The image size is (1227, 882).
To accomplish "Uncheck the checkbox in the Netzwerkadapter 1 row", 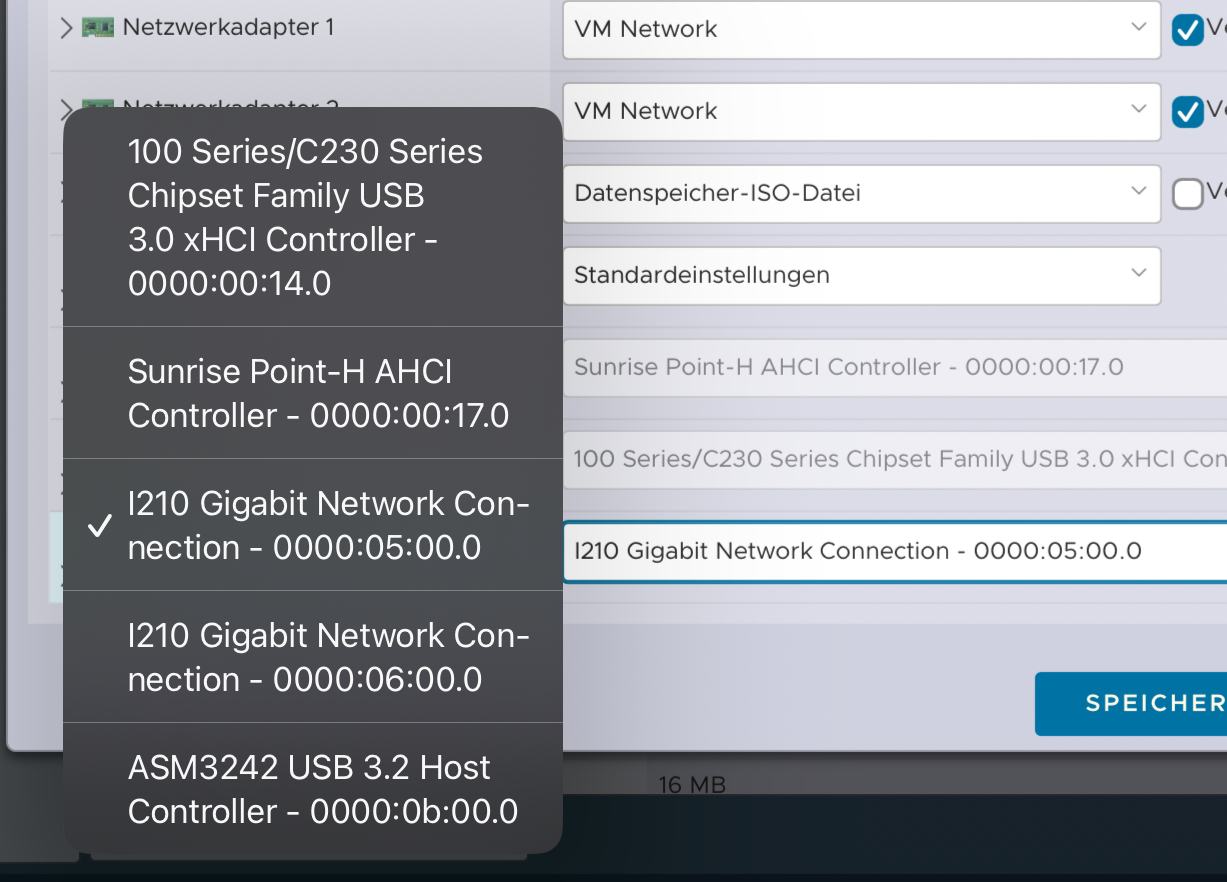I will [x=1186, y=30].
